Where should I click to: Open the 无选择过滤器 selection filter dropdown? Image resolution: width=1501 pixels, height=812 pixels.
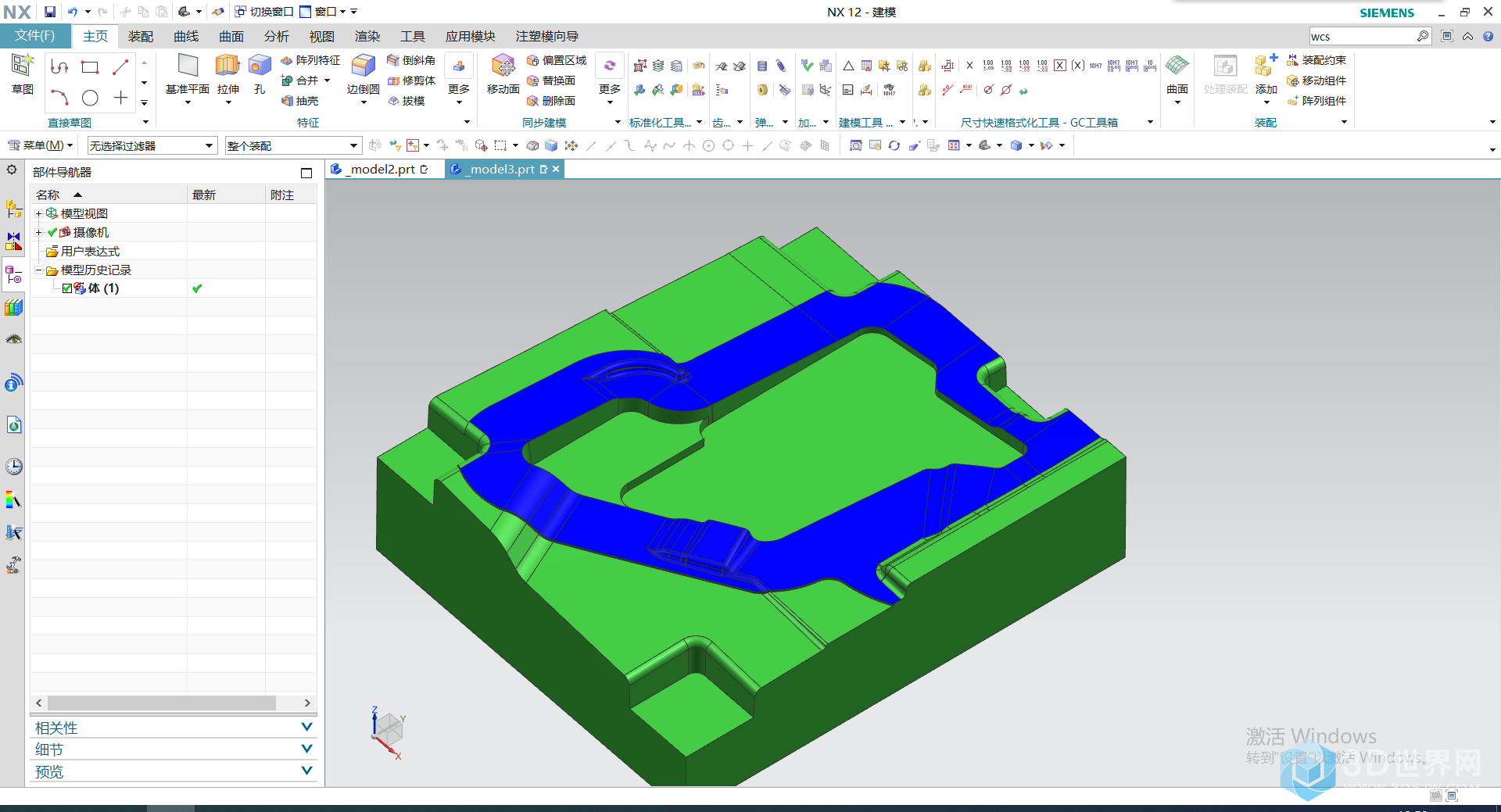tap(152, 146)
